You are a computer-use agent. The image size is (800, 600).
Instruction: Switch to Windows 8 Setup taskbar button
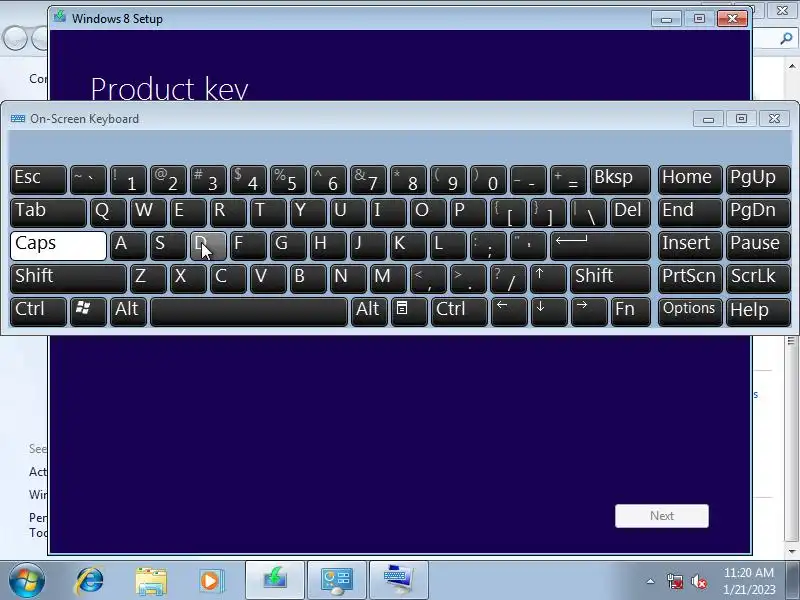(x=275, y=581)
